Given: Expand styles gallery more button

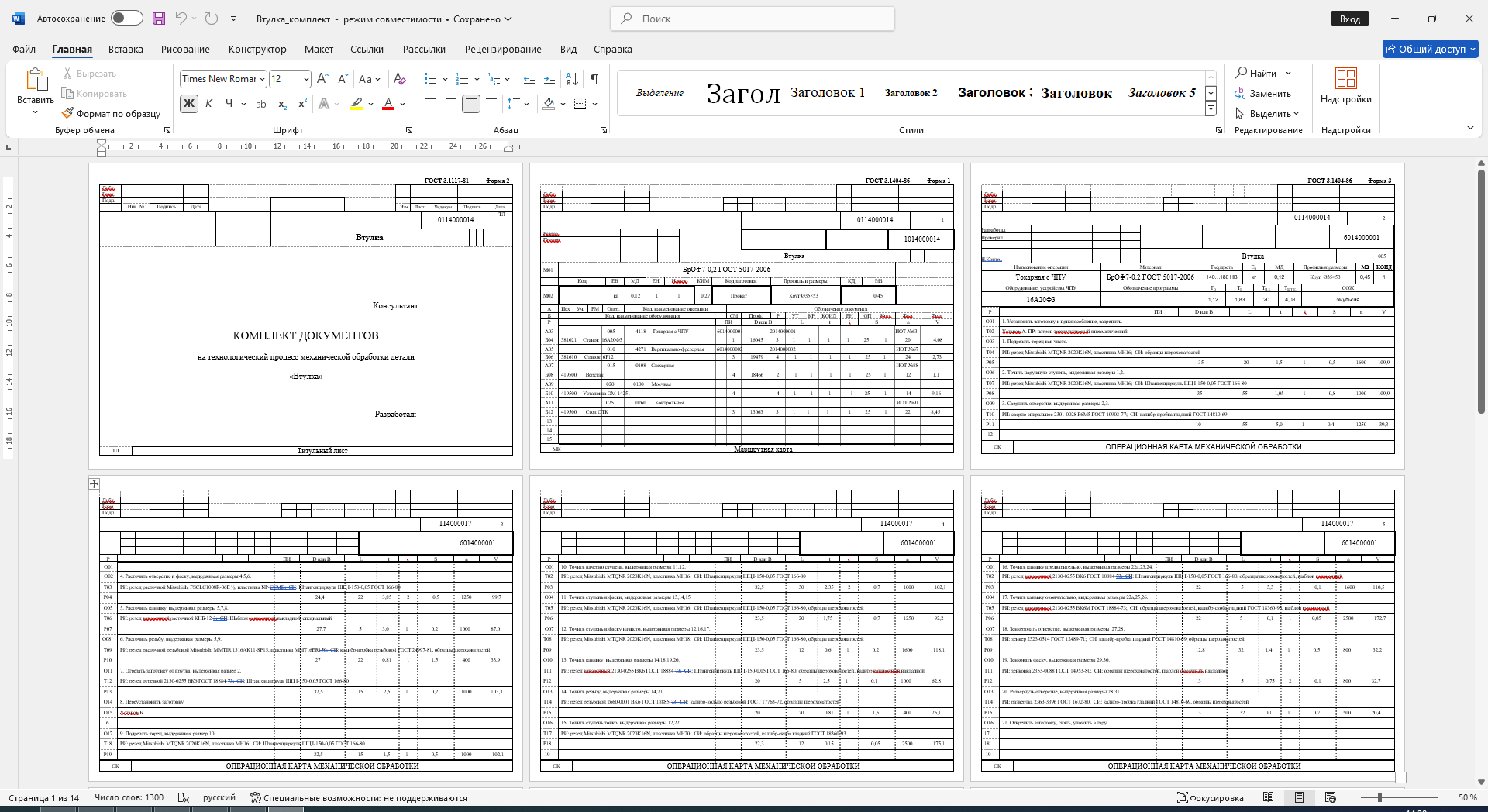Looking at the screenshot, I should pyautogui.click(x=1211, y=110).
